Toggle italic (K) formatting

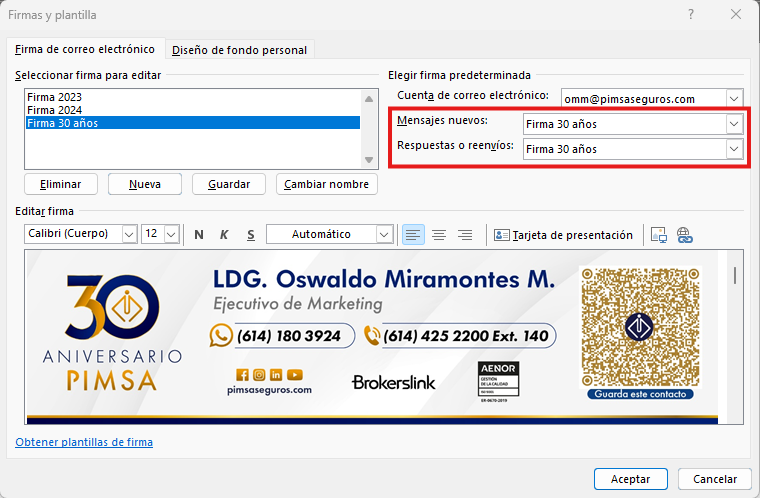(x=224, y=235)
